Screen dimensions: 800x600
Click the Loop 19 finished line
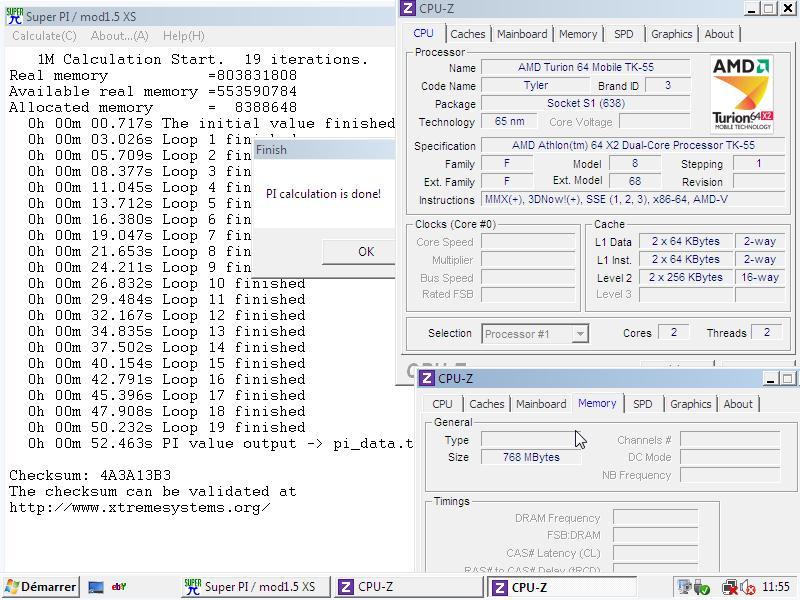[x=167, y=428]
